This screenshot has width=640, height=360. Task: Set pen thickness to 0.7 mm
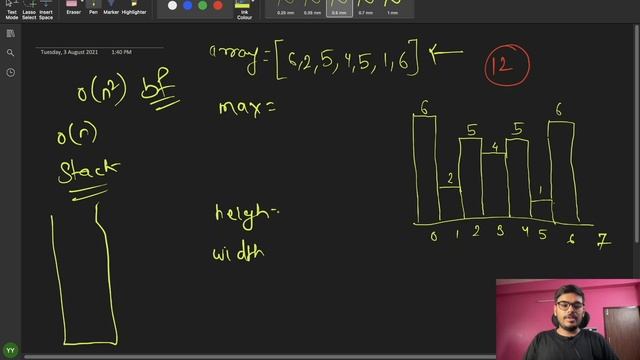[x=366, y=8]
